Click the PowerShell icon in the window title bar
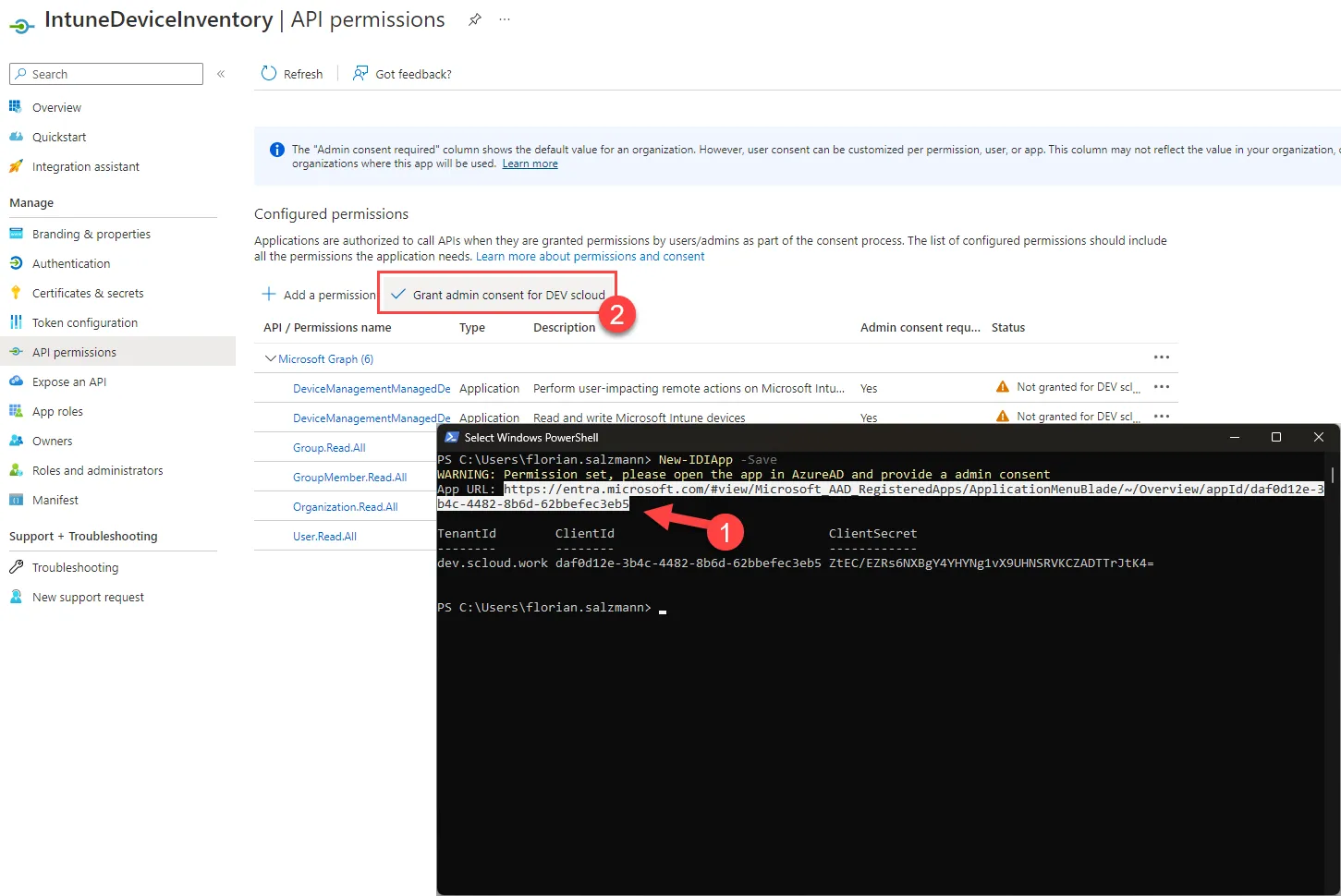Image resolution: width=1341 pixels, height=896 pixels. pos(452,437)
